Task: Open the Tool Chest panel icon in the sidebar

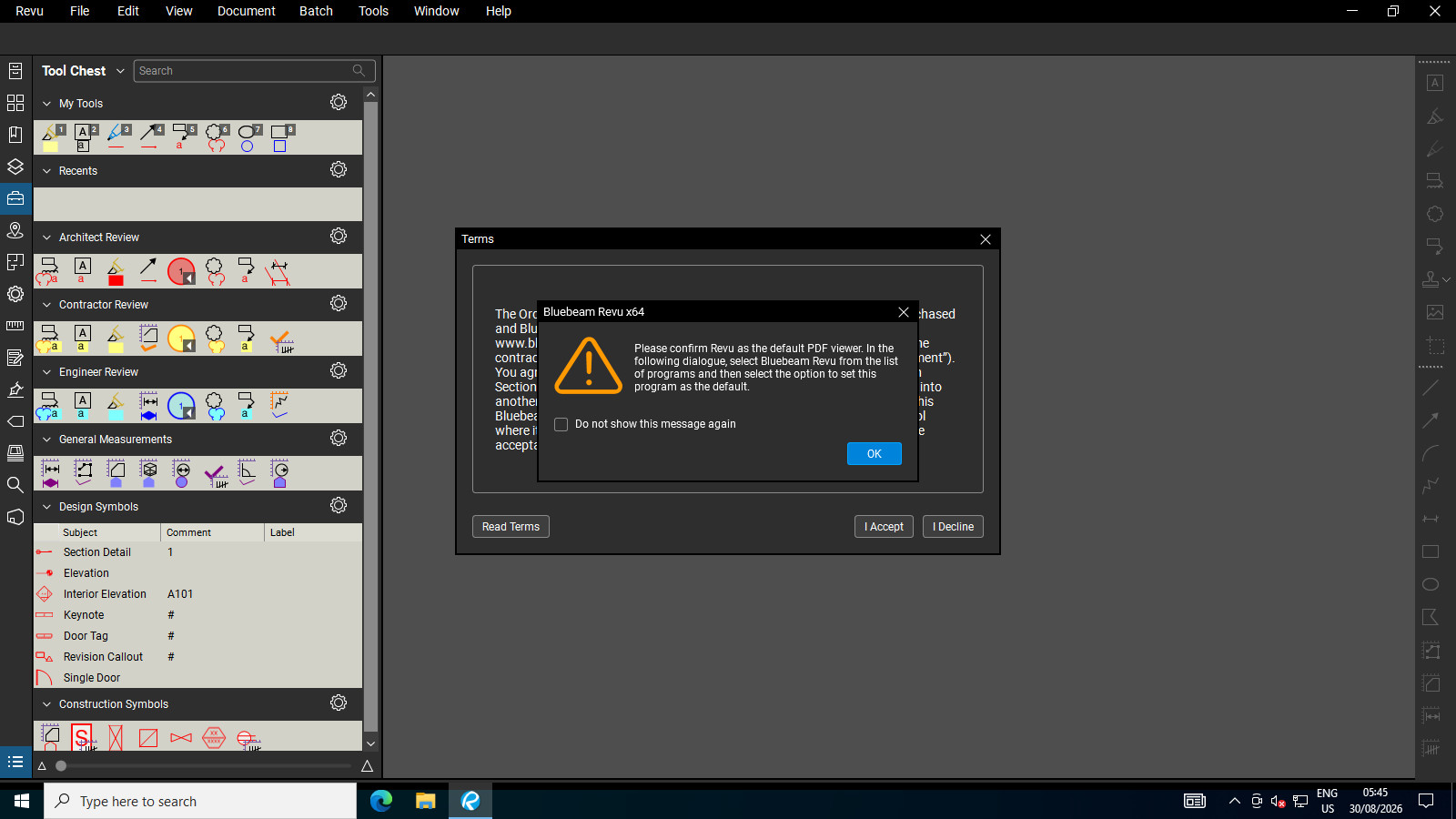Action: tap(15, 198)
